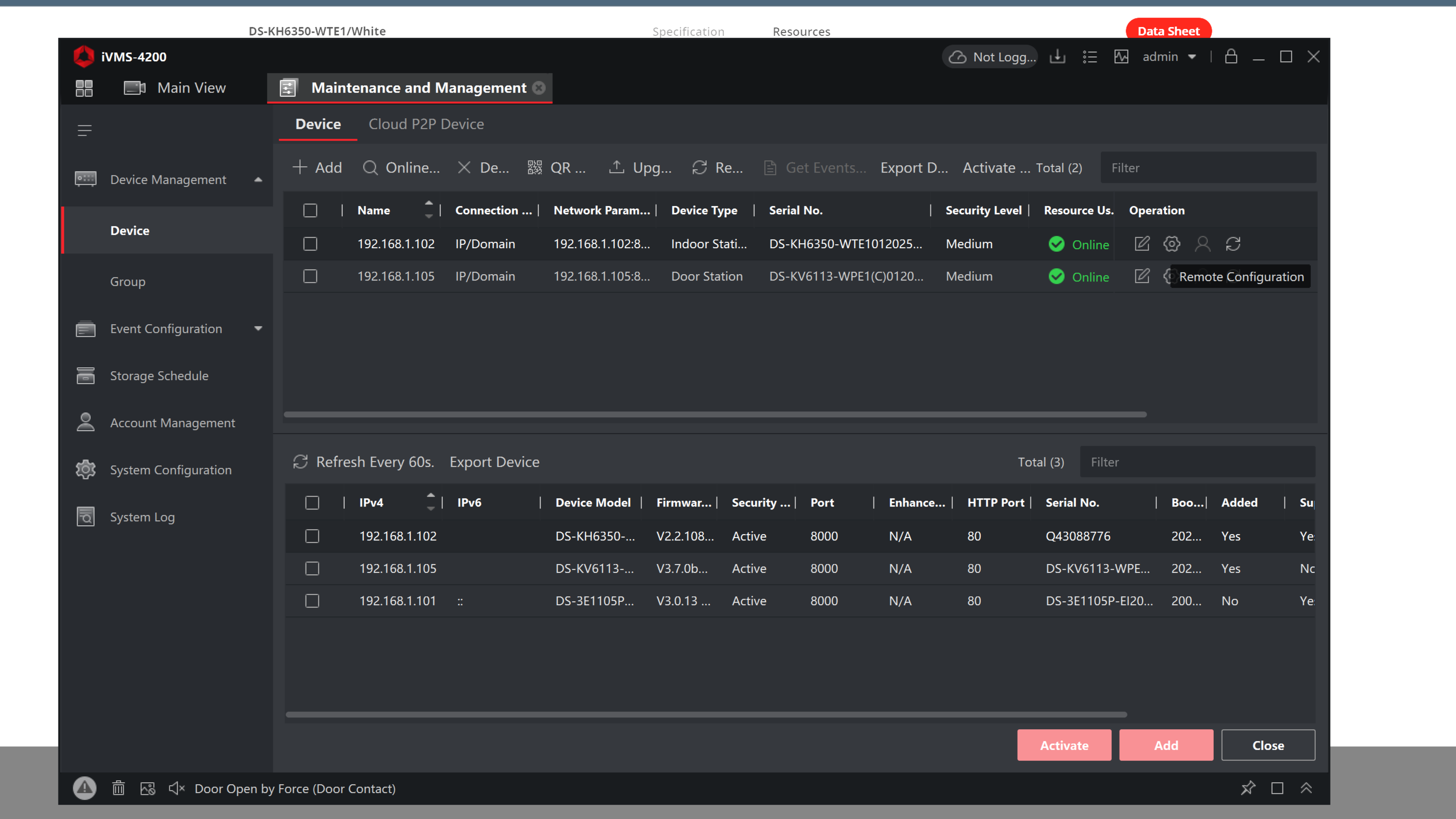Expand the alarm panel with double chevron
1456x819 pixels.
coord(1306,789)
